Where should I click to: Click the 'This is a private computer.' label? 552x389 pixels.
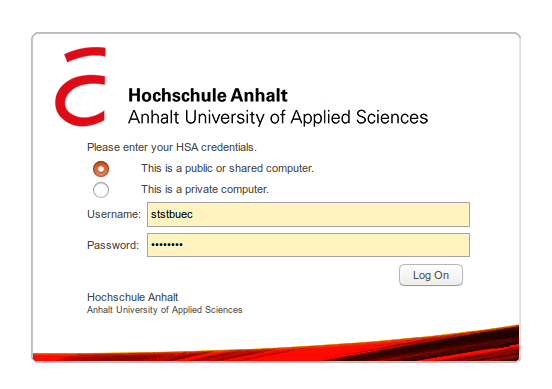(x=205, y=189)
